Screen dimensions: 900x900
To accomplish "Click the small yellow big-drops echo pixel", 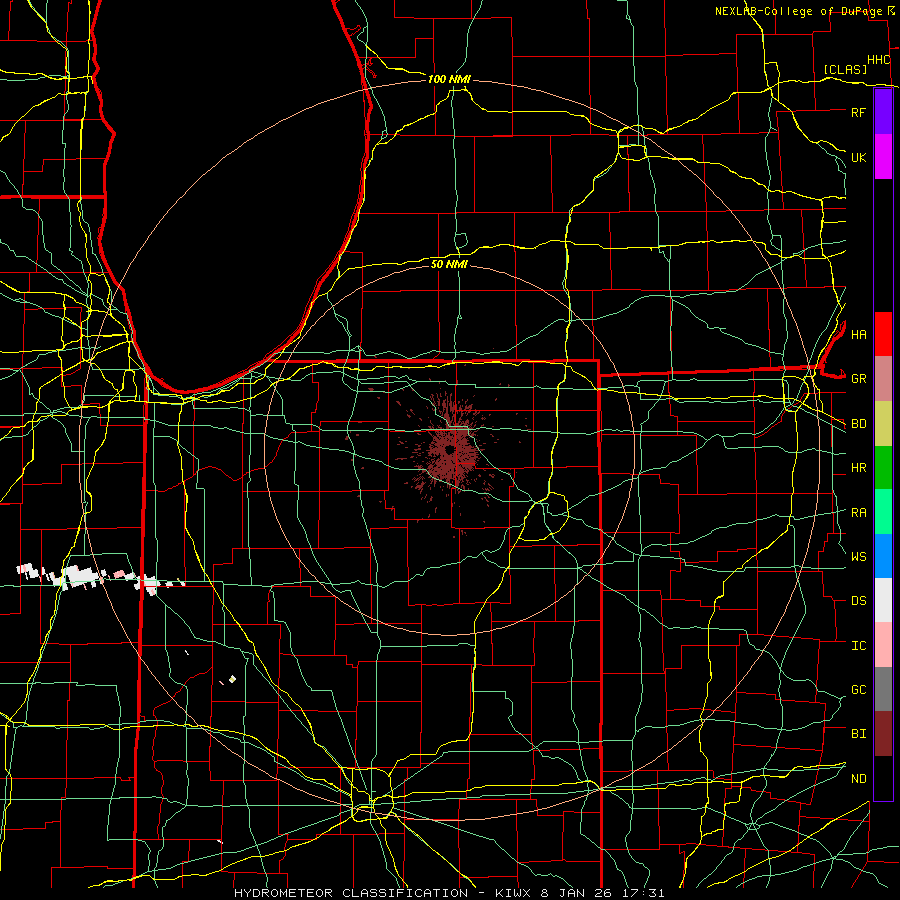I will [x=232, y=679].
